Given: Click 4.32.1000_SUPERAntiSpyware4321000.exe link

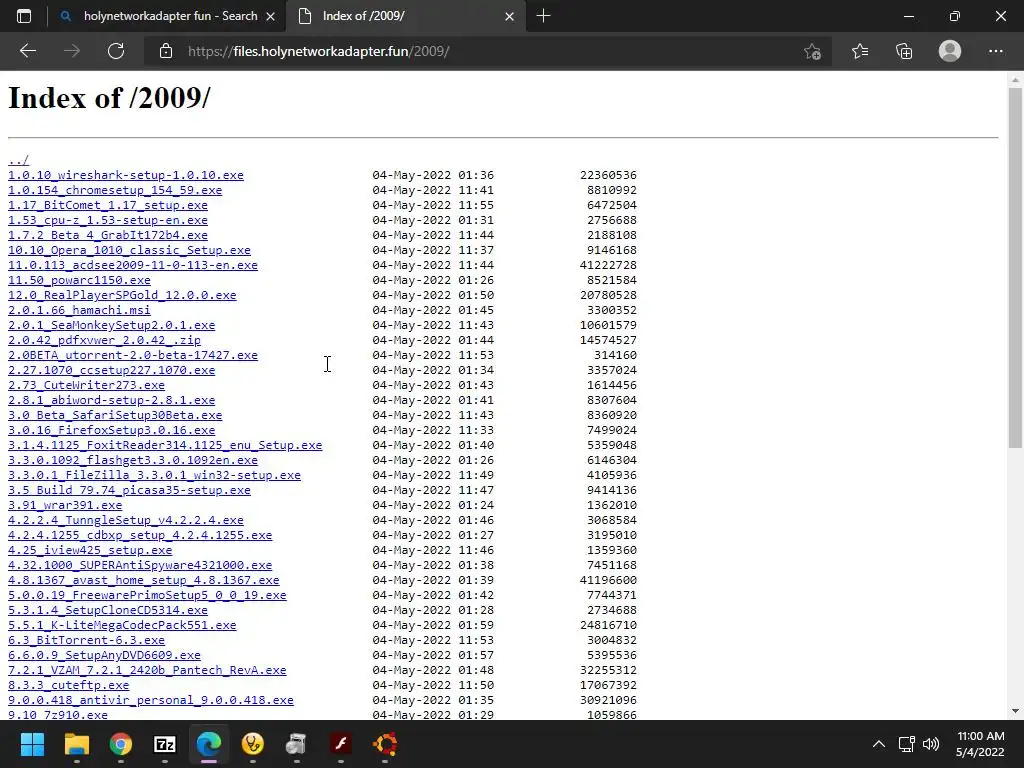Looking at the screenshot, I should (140, 566).
